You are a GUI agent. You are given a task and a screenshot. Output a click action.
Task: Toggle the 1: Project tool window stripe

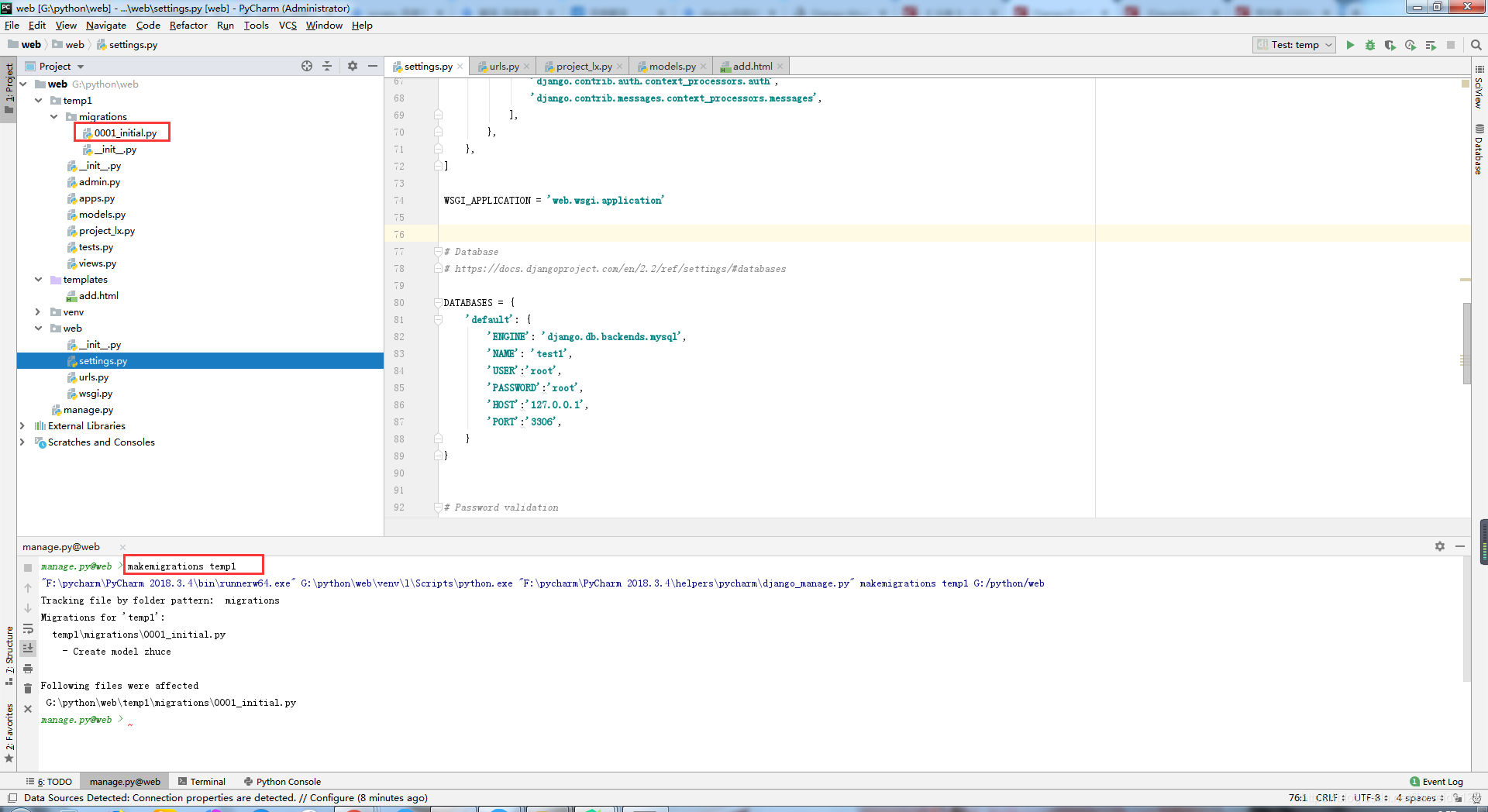coord(9,88)
